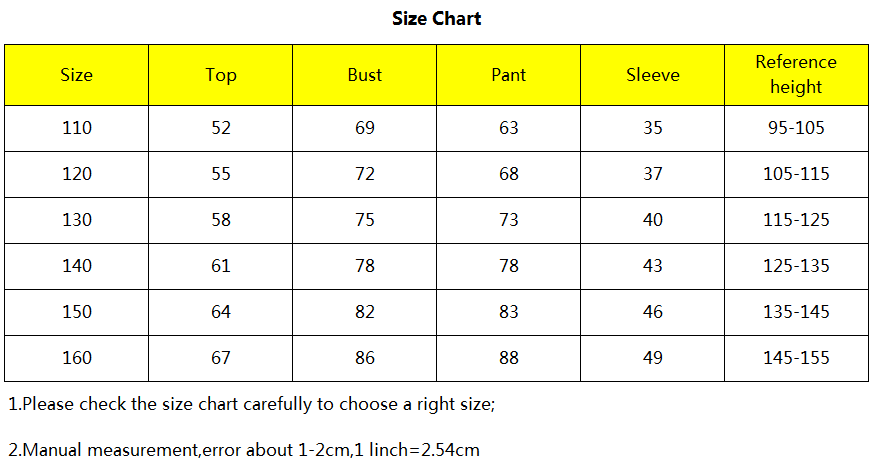Viewport: 875px width, 461px height.
Task: Click the size chart check note text
Action: click(252, 405)
